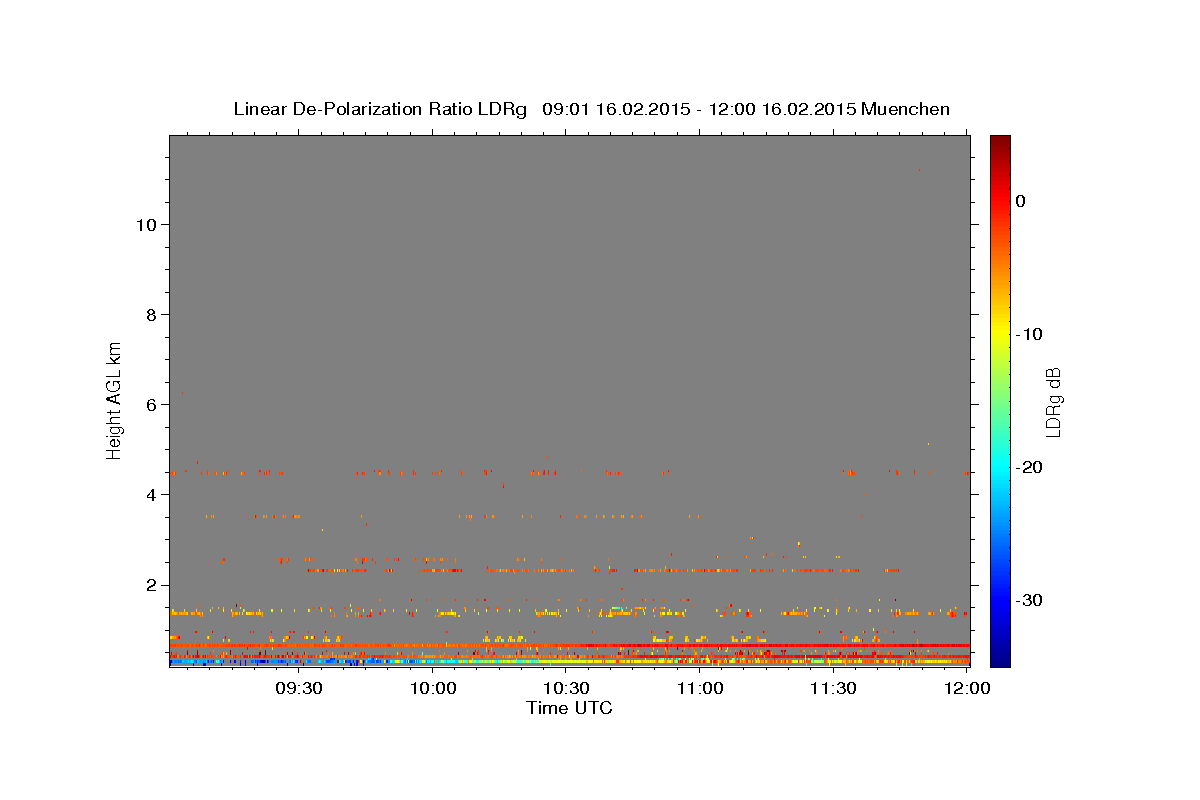1200x800 pixels.
Task: Click the colorbar value -30
Action: tap(1031, 600)
